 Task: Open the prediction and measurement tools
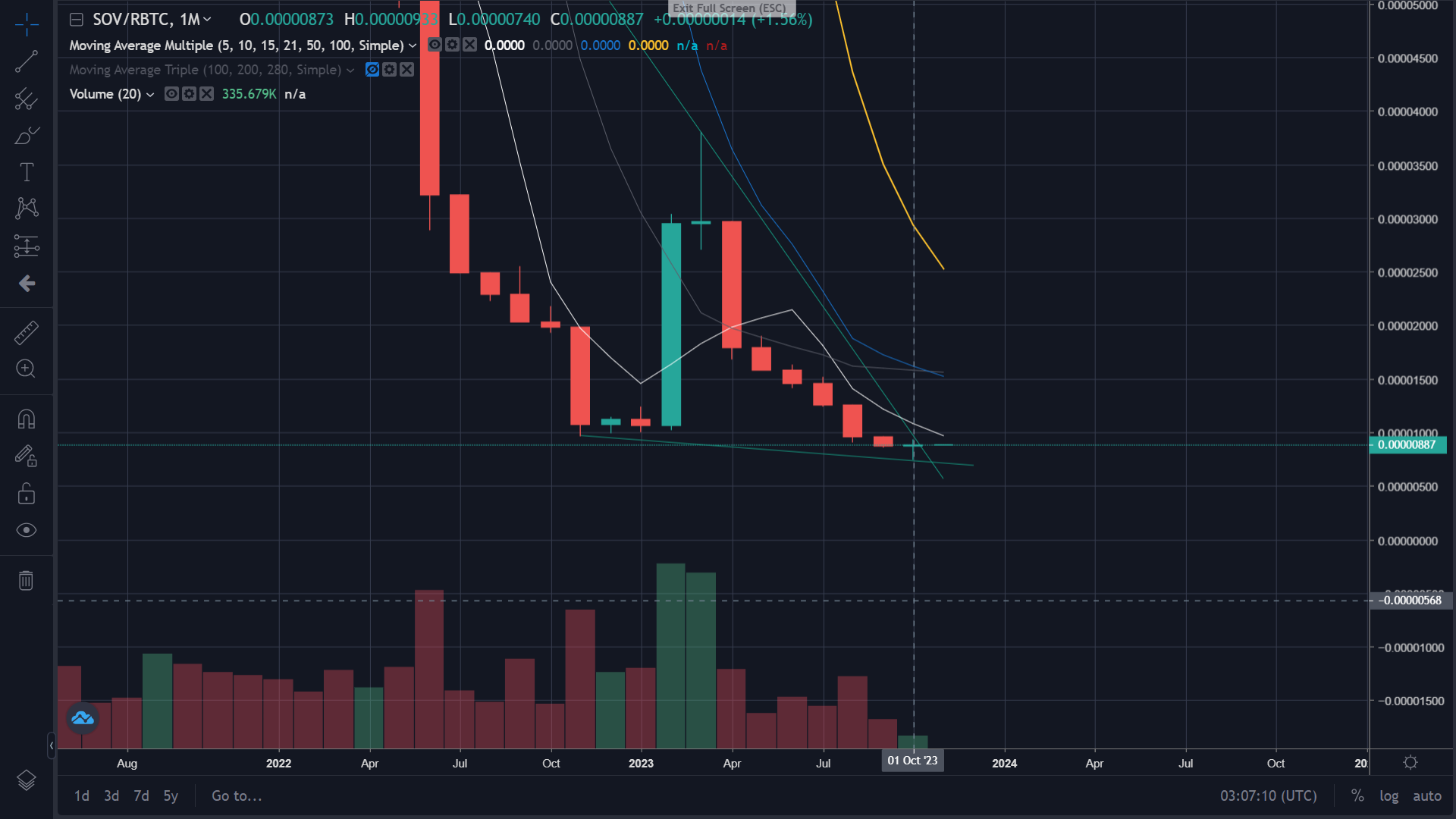[x=27, y=246]
